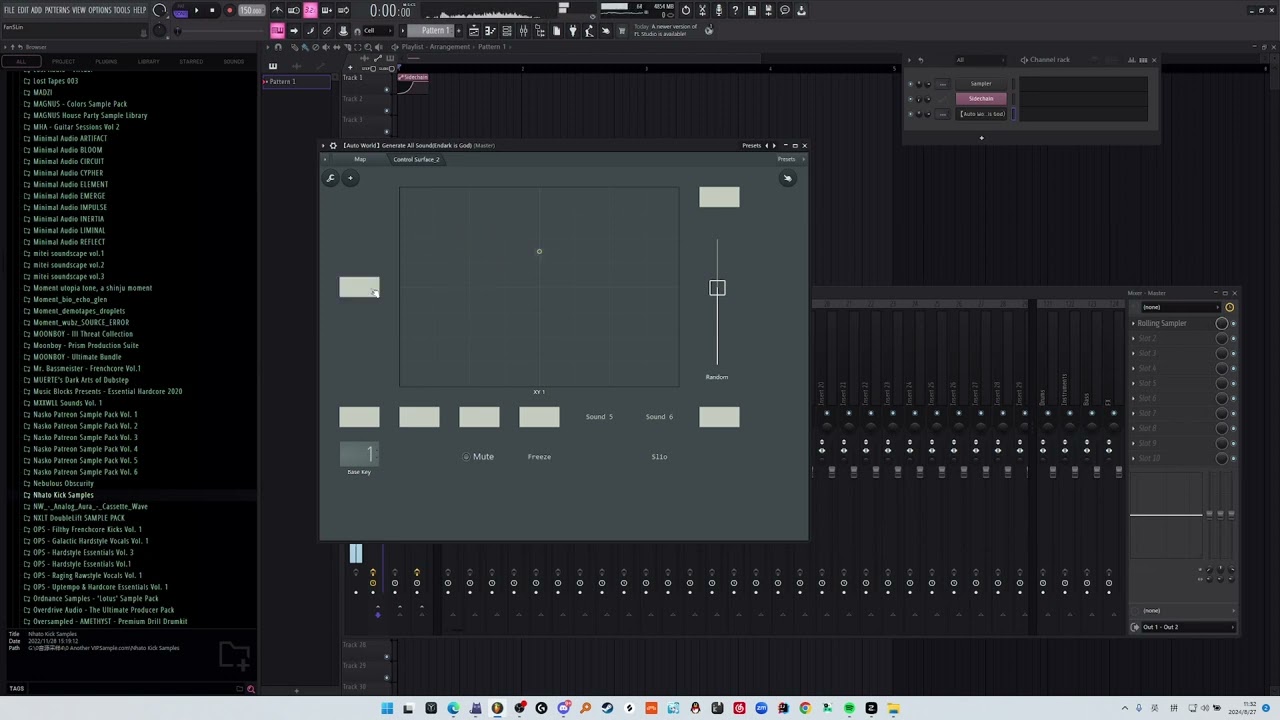Viewport: 1280px width, 720px height.
Task: Expand the Rolling Sampler slot menu arrow
Action: click(1134, 323)
